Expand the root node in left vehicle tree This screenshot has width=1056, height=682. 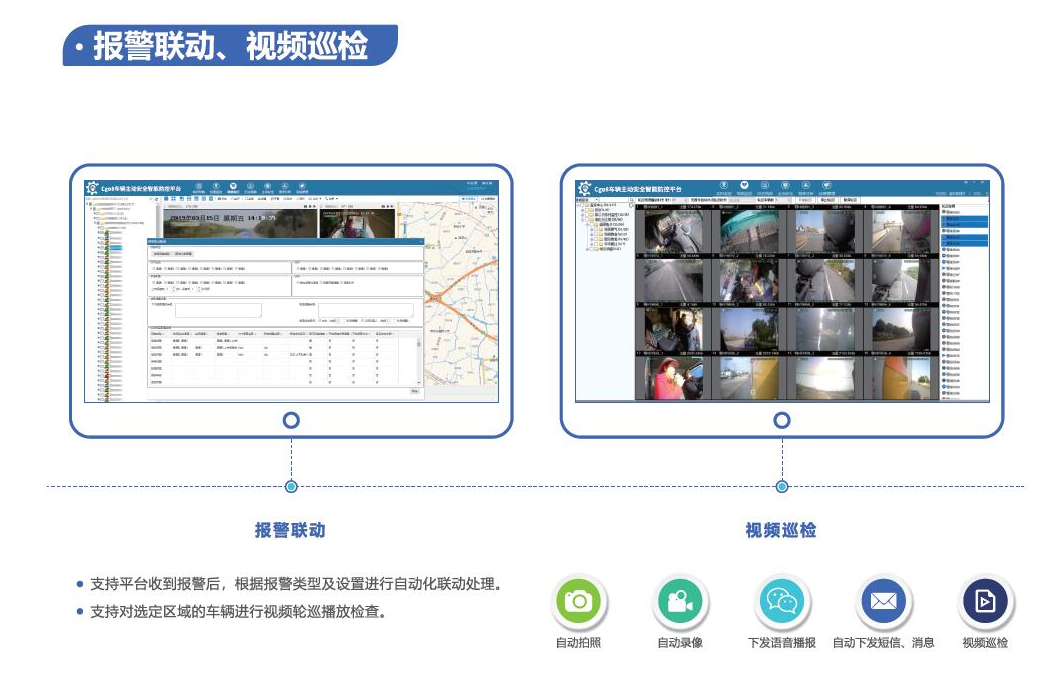88,205
